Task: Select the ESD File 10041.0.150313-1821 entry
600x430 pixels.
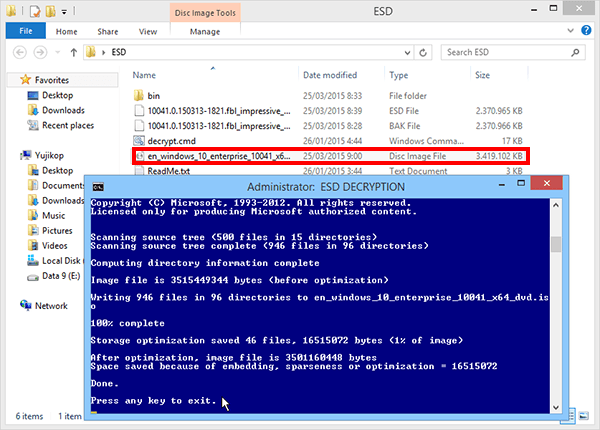Action: click(x=329, y=111)
